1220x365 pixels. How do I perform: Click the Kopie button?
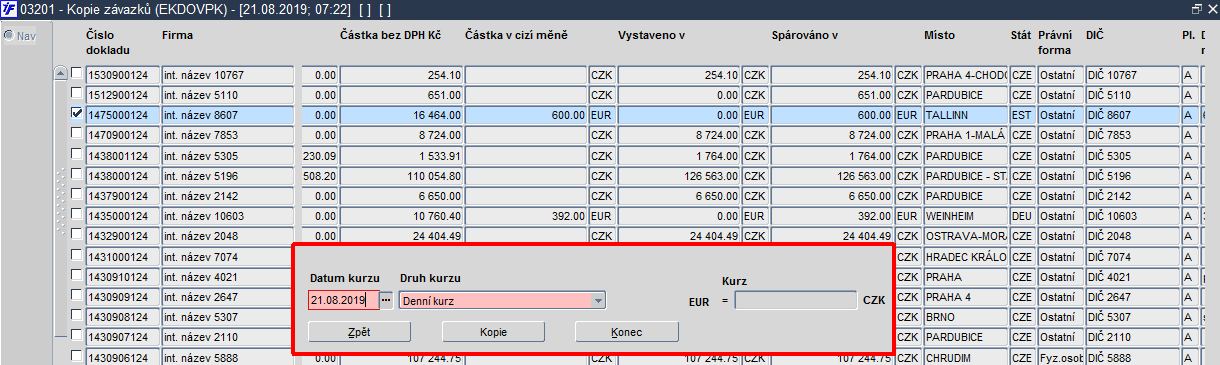click(x=493, y=332)
